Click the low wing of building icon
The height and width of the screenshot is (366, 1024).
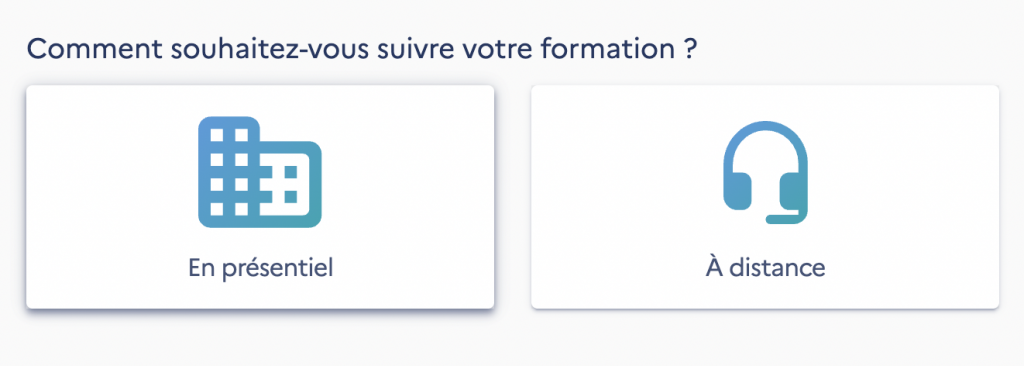pyautogui.click(x=291, y=184)
